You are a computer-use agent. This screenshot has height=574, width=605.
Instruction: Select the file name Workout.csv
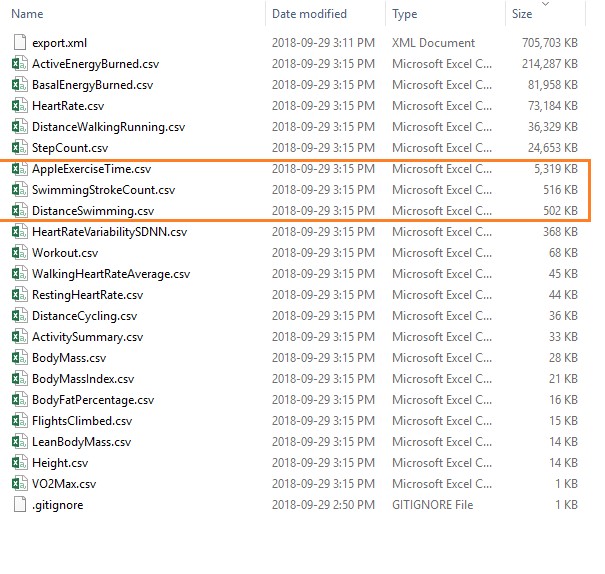(x=65, y=253)
